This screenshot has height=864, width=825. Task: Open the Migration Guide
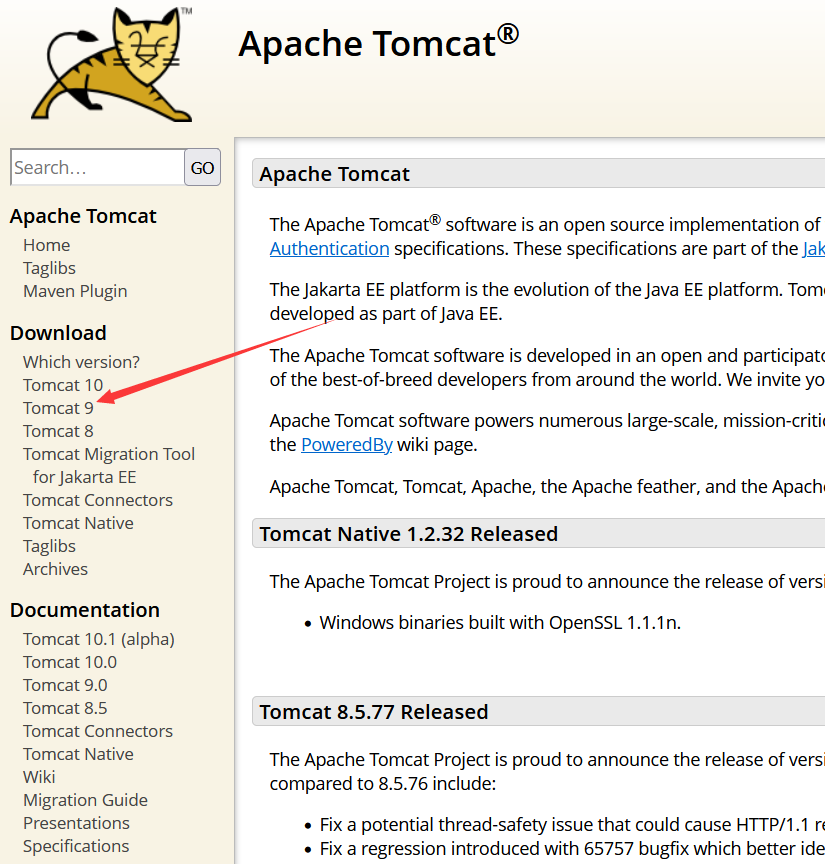click(x=85, y=799)
